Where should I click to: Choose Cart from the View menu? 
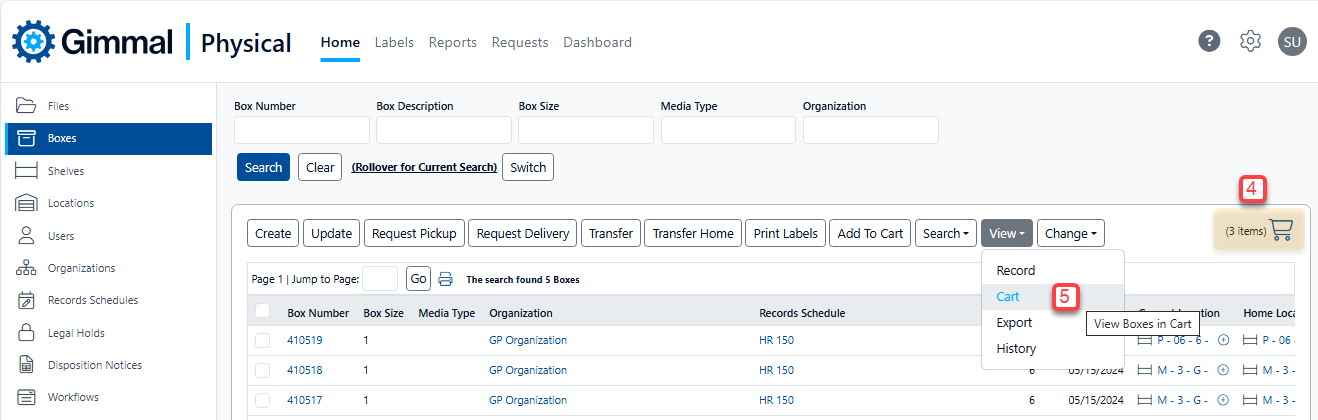click(1008, 297)
